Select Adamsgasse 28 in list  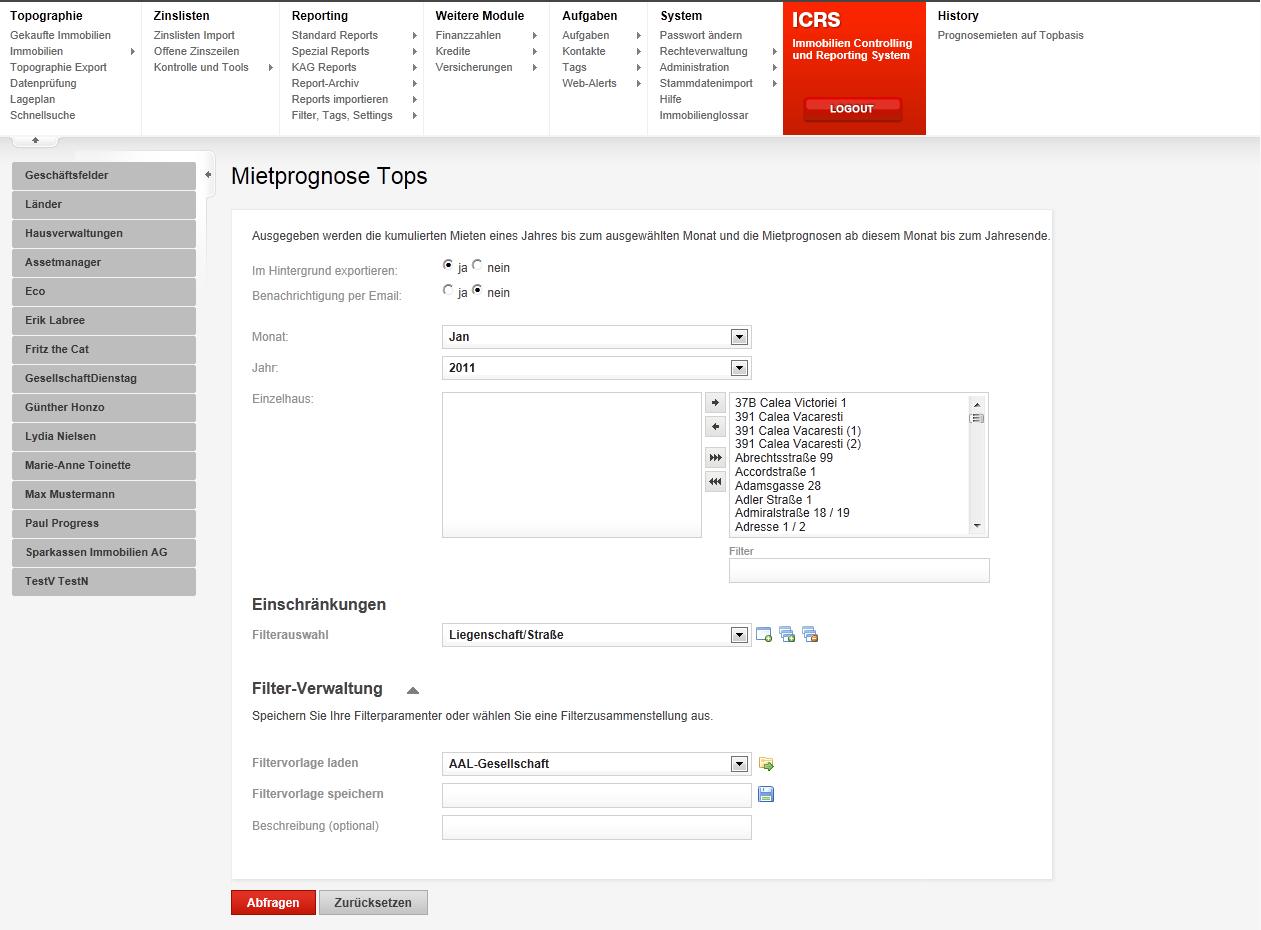click(778, 486)
